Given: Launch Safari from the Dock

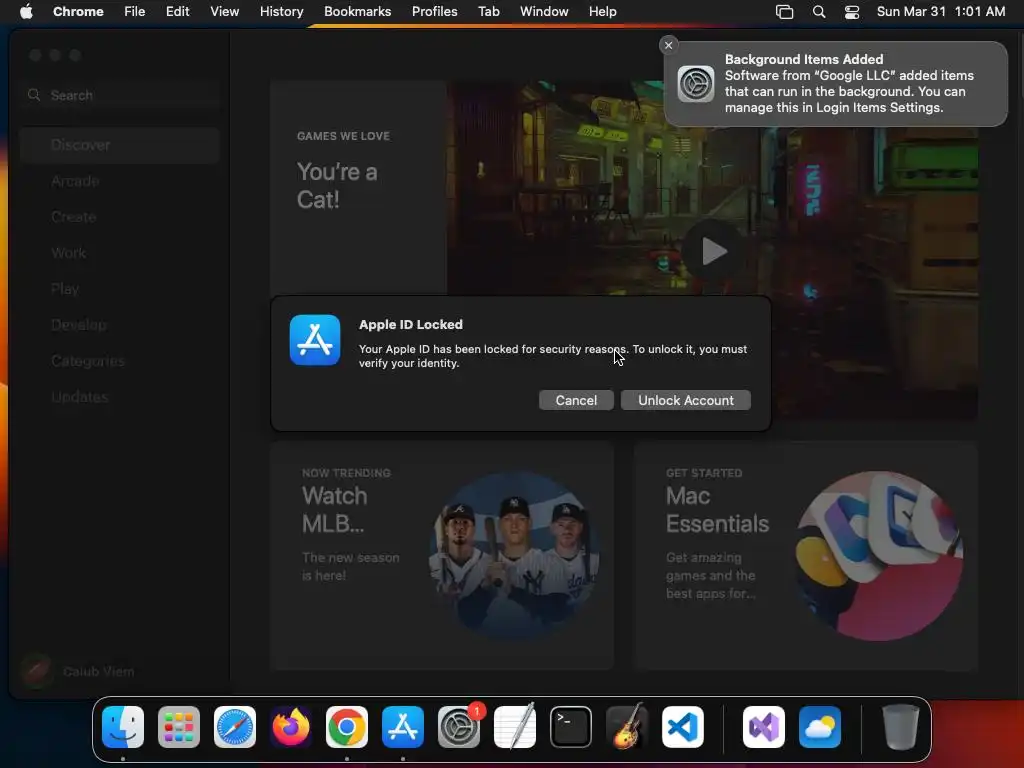Looking at the screenshot, I should point(234,727).
